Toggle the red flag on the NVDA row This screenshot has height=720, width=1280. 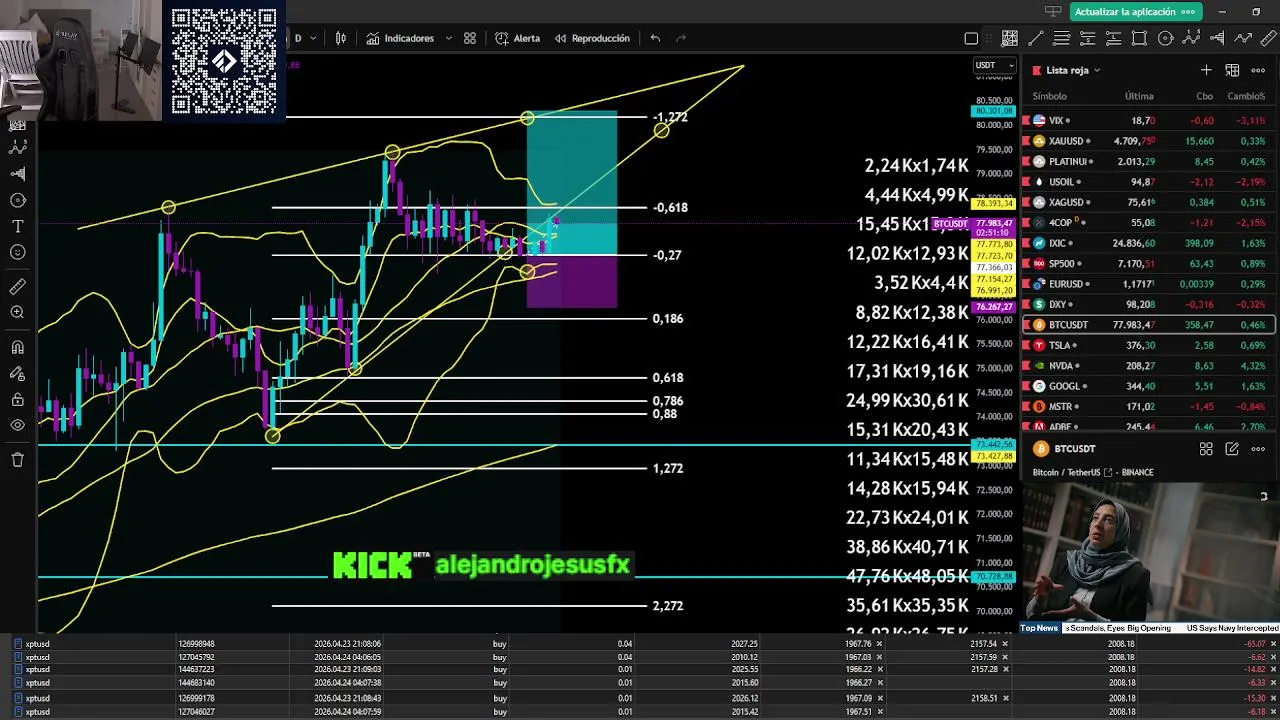[1026, 366]
